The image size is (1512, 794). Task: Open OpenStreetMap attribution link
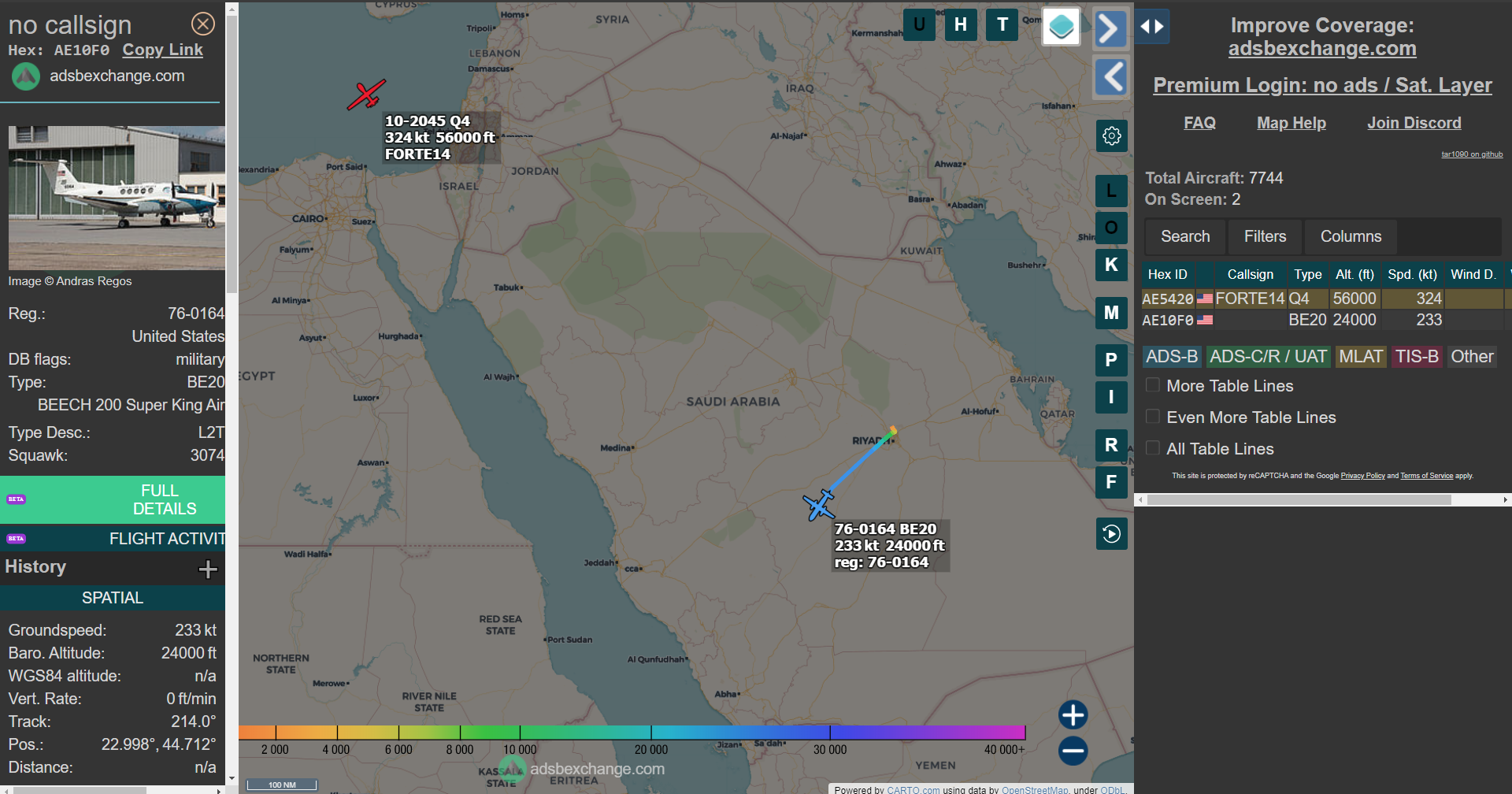pyautogui.click(x=1035, y=789)
